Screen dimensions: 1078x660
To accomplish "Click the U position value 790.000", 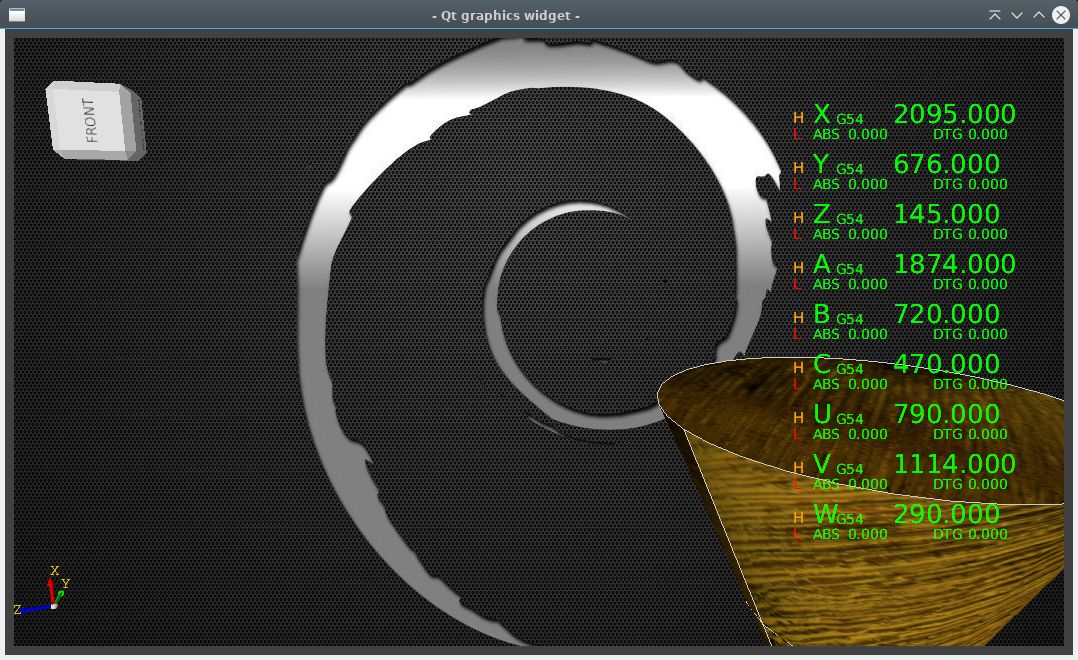I will (947, 415).
